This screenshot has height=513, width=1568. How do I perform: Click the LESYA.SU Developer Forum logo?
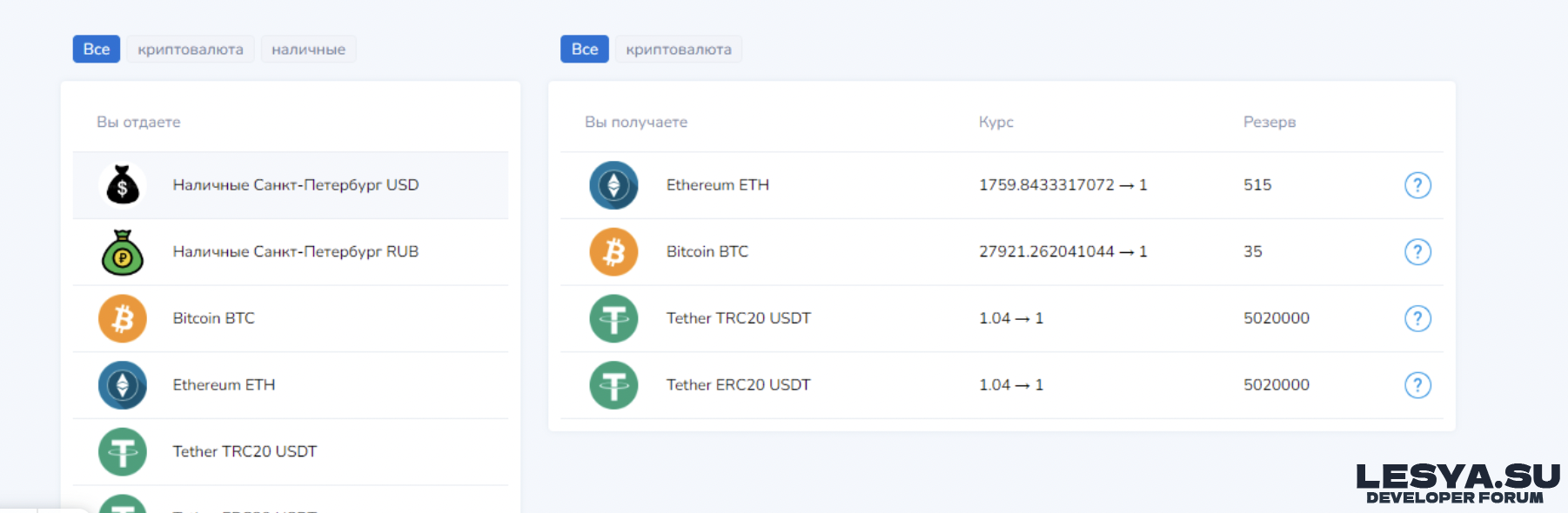point(1457,483)
